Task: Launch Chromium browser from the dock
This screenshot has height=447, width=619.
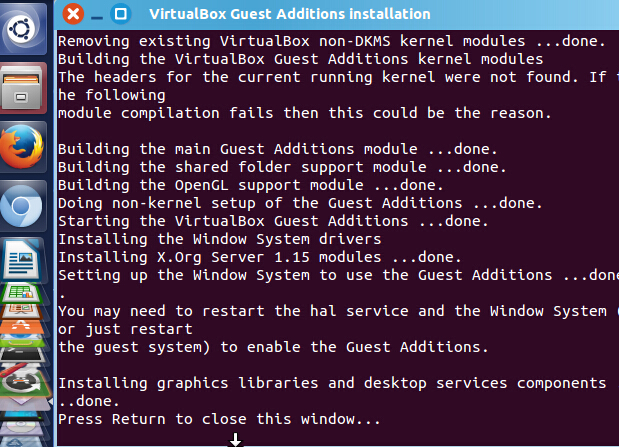Action: (24, 208)
